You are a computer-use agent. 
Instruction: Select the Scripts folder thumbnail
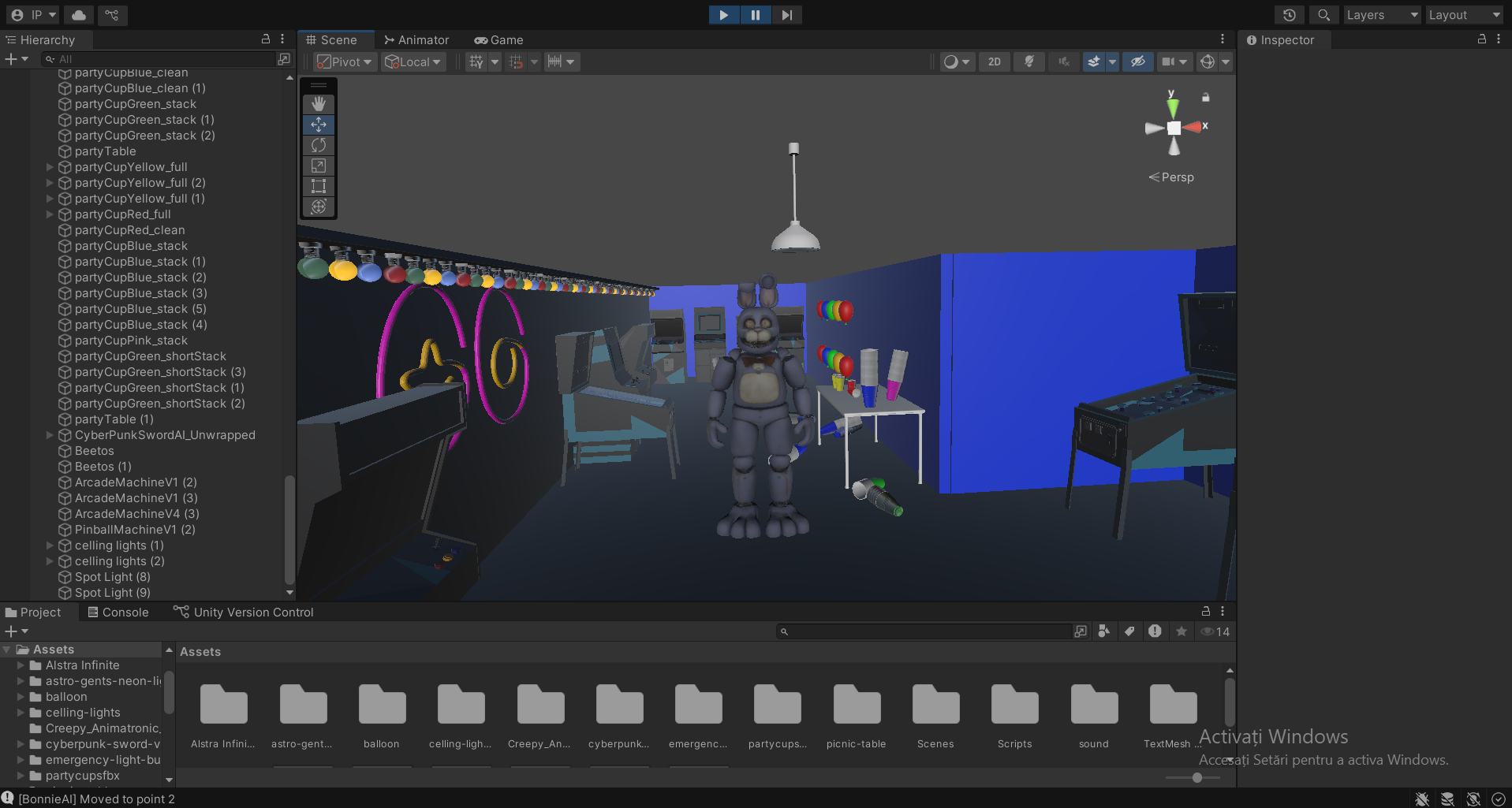tap(1014, 705)
